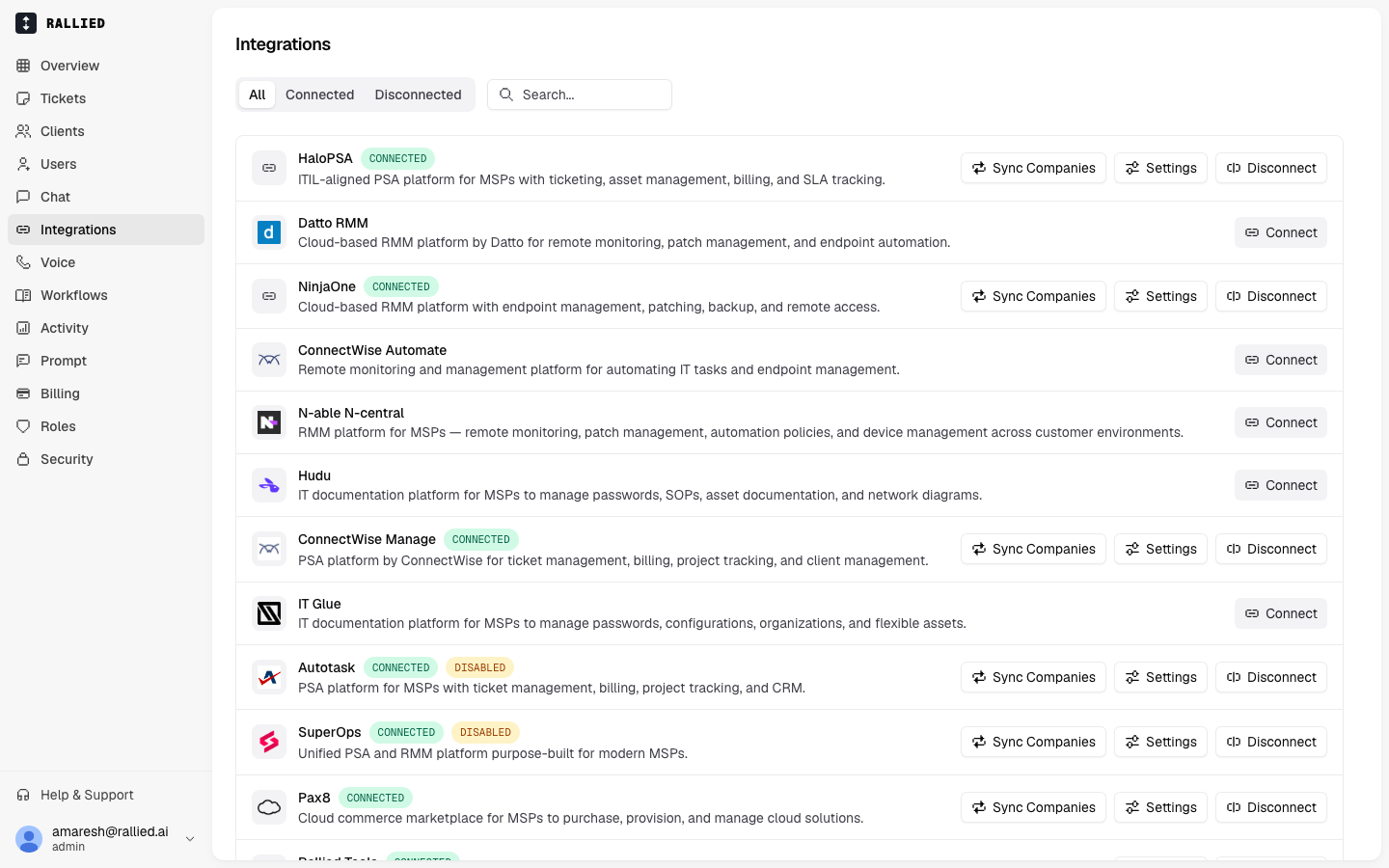The width and height of the screenshot is (1389, 868).
Task: Open Settings for Pax8
Action: pyautogui.click(x=1160, y=807)
